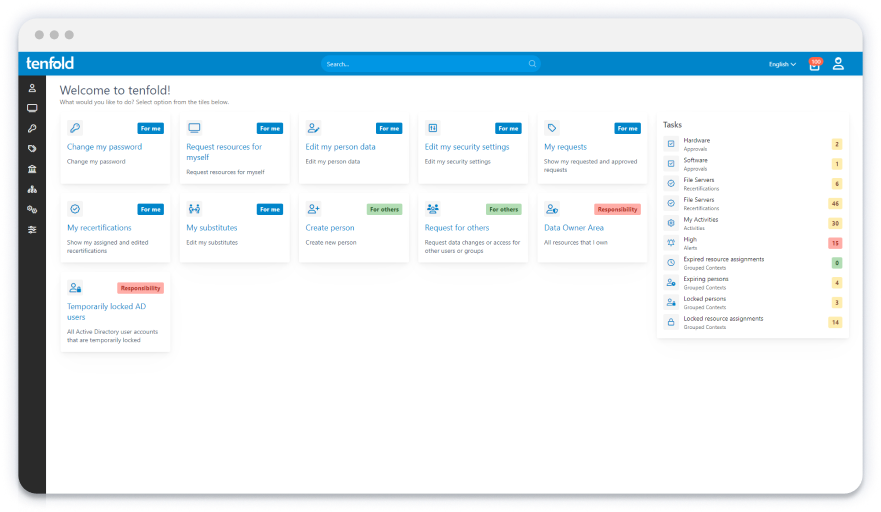The width and height of the screenshot is (881, 512).
Task: Open the monitor icon in left sidebar
Action: (32, 108)
